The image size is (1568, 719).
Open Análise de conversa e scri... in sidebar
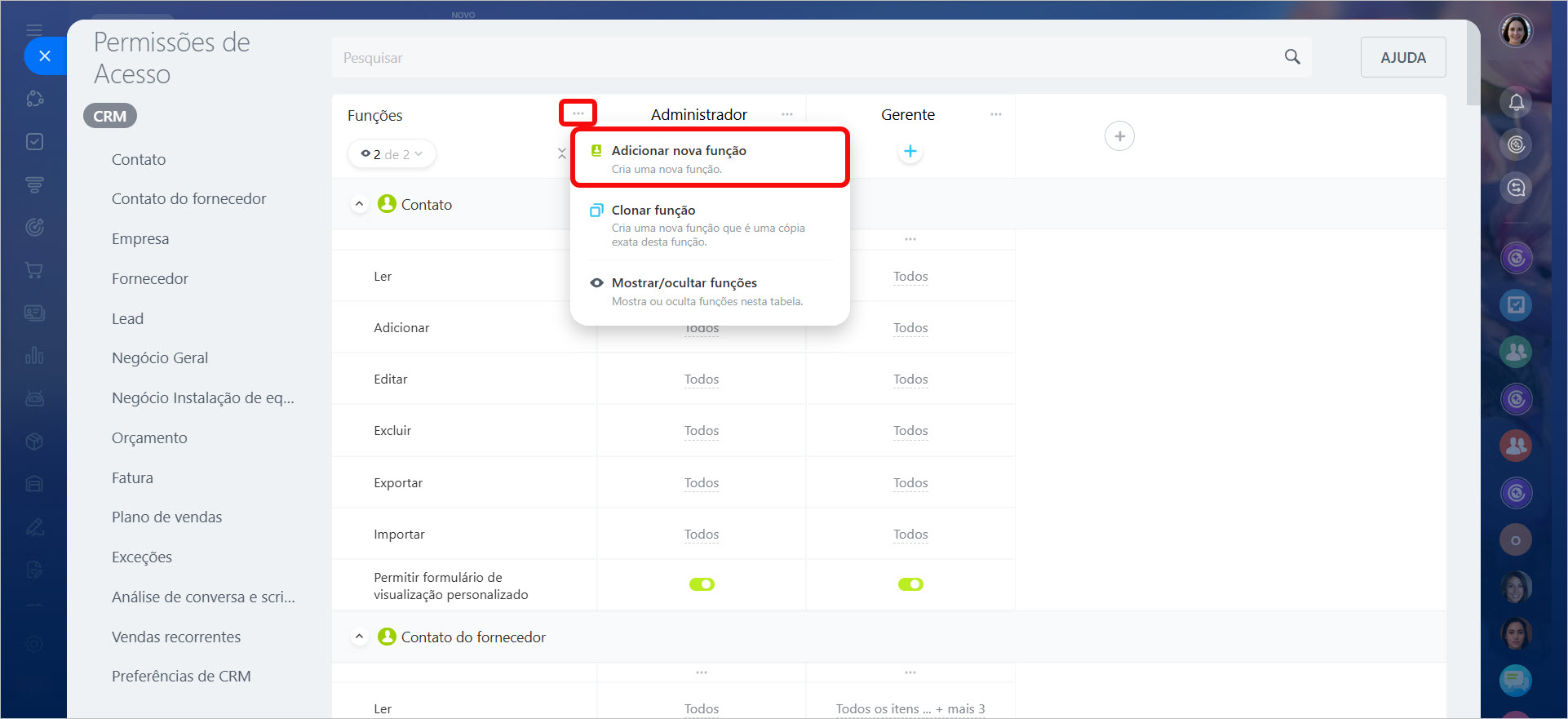[x=203, y=597]
